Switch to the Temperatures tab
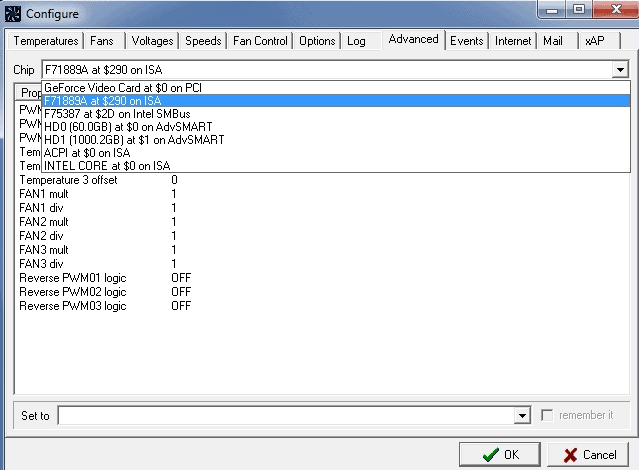The height and width of the screenshot is (470, 639). click(46, 41)
